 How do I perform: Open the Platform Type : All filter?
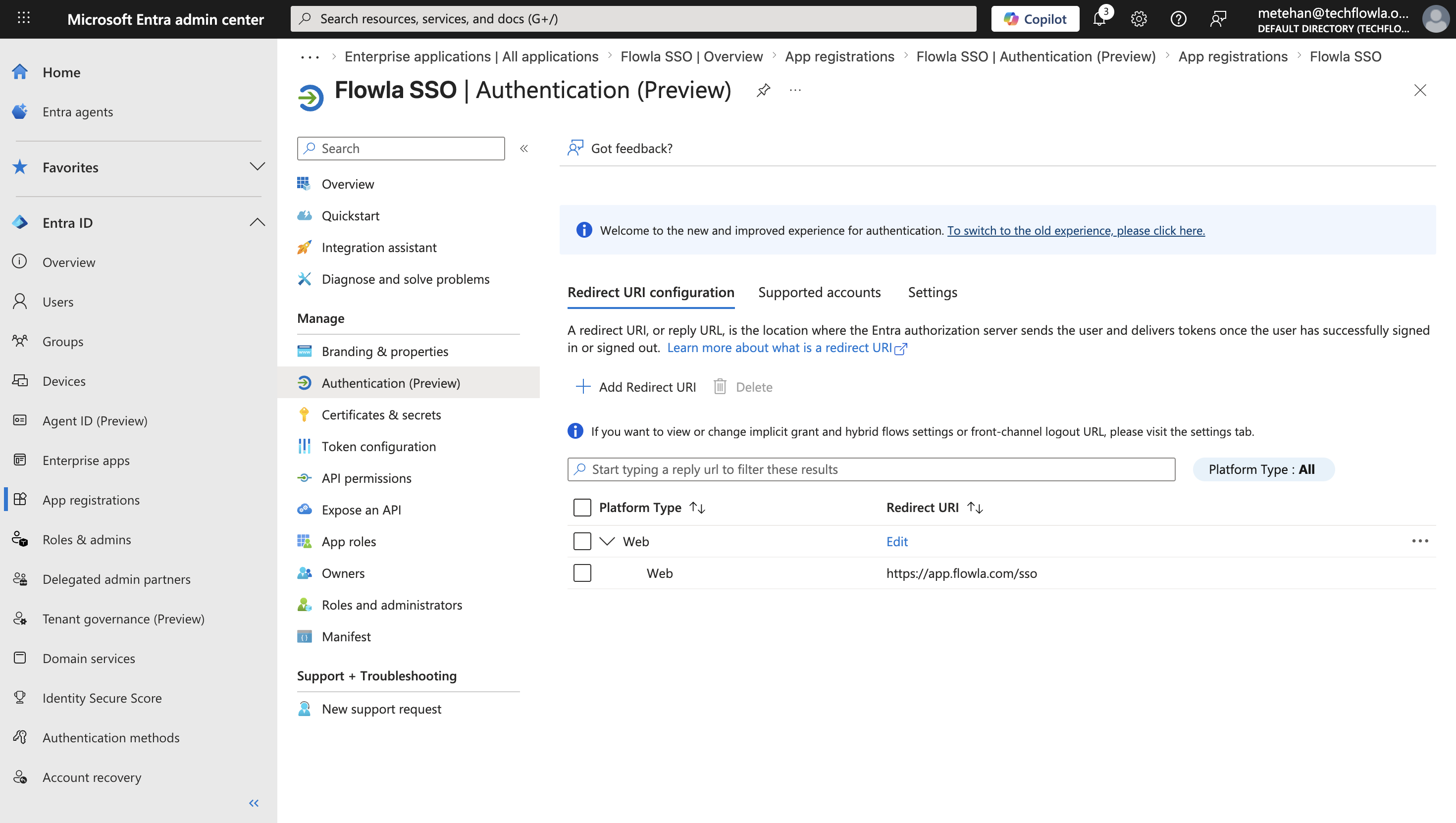click(1263, 469)
